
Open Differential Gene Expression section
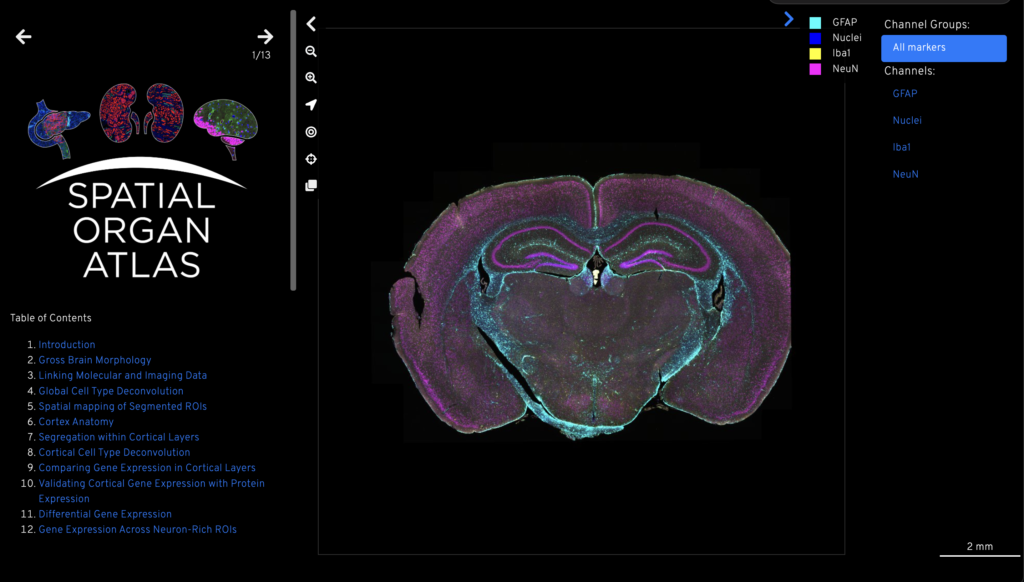pos(105,514)
